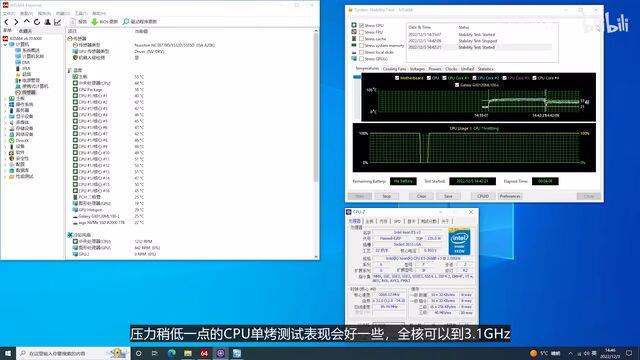Expand the Motherboard tree node
The image size is (640, 360).
click(x=6, y=98)
